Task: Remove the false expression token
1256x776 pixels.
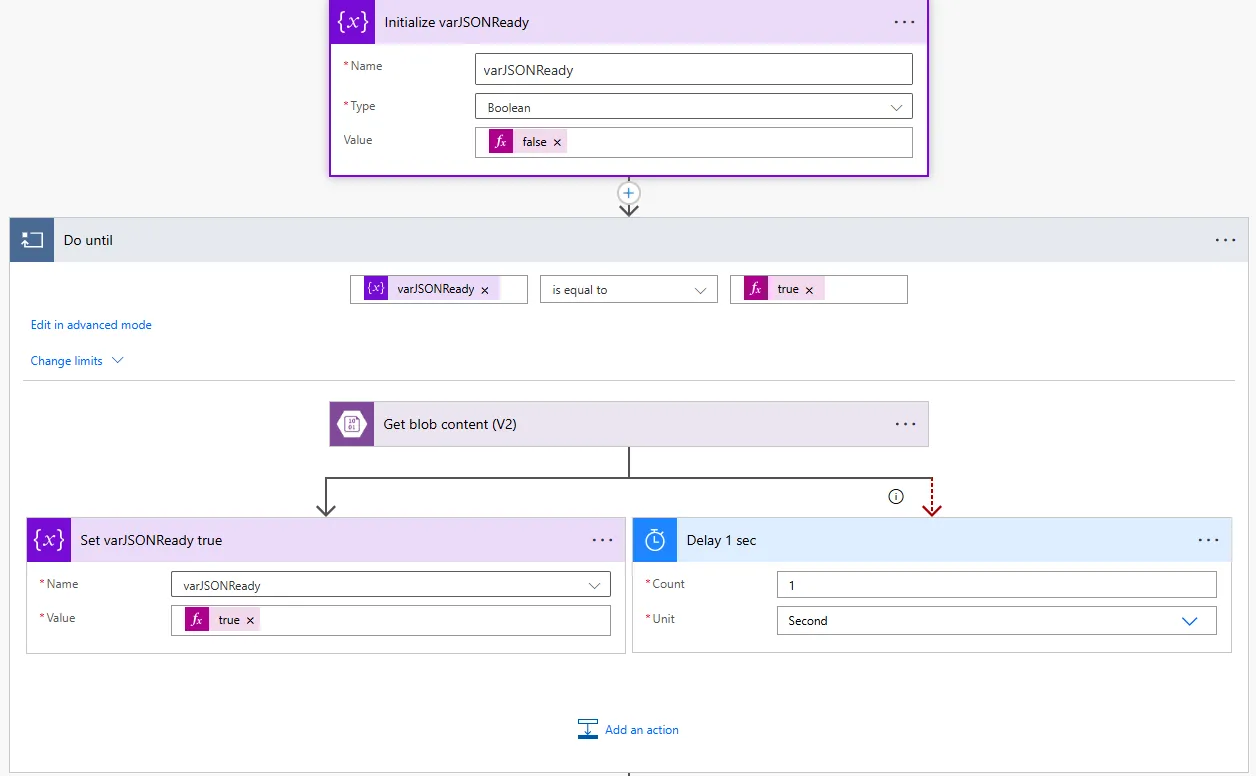Action: pyautogui.click(x=557, y=142)
